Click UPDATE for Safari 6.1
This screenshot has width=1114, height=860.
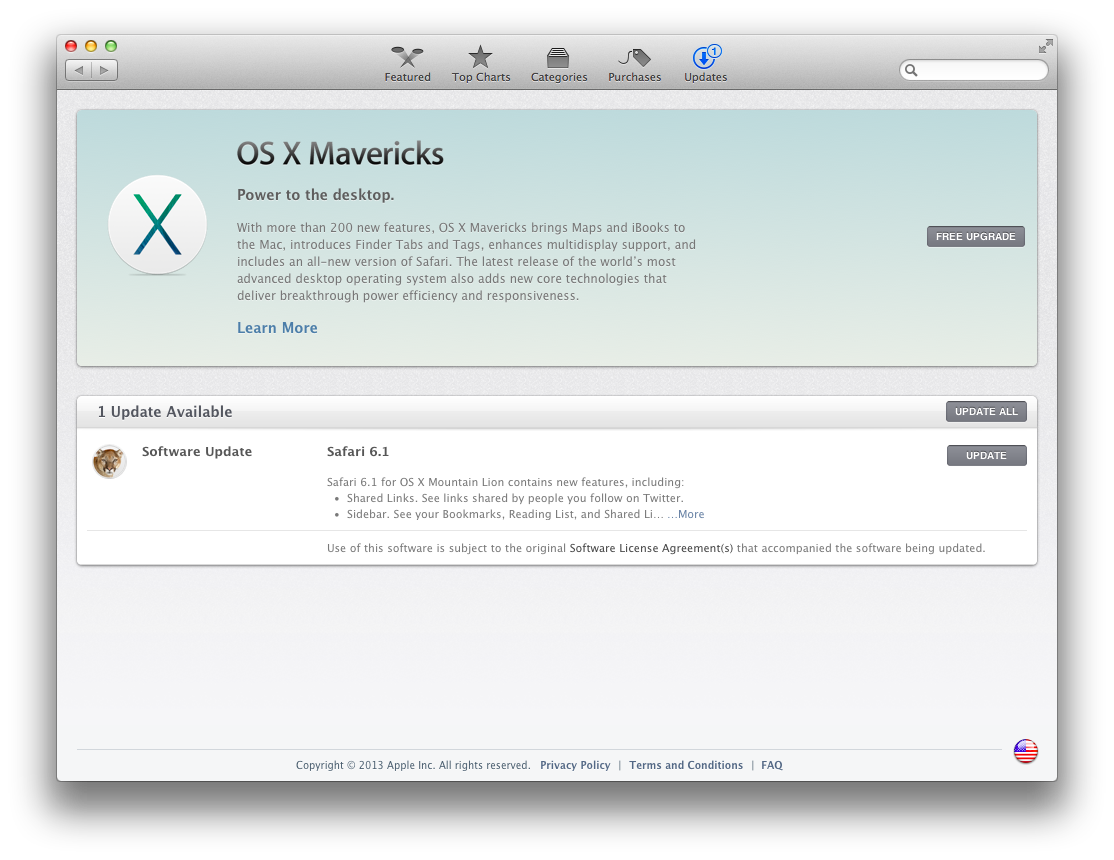pos(986,456)
